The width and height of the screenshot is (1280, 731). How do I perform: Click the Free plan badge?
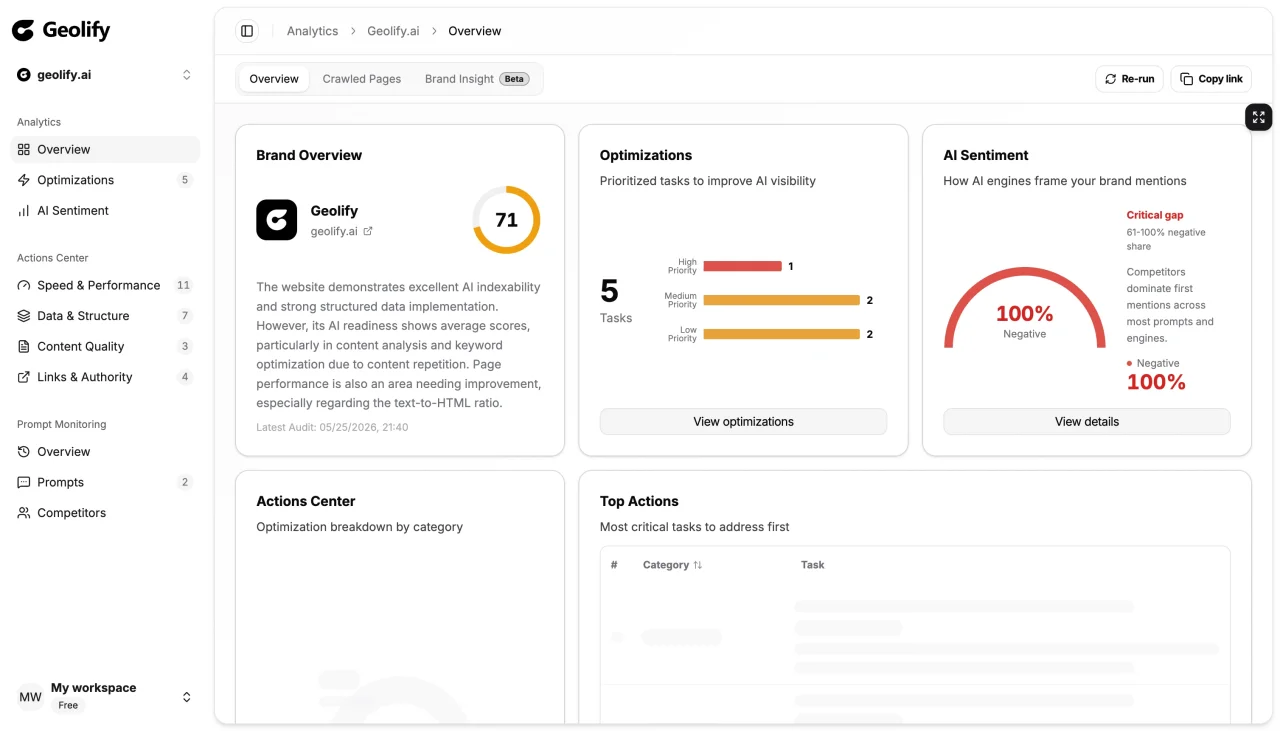click(x=68, y=705)
